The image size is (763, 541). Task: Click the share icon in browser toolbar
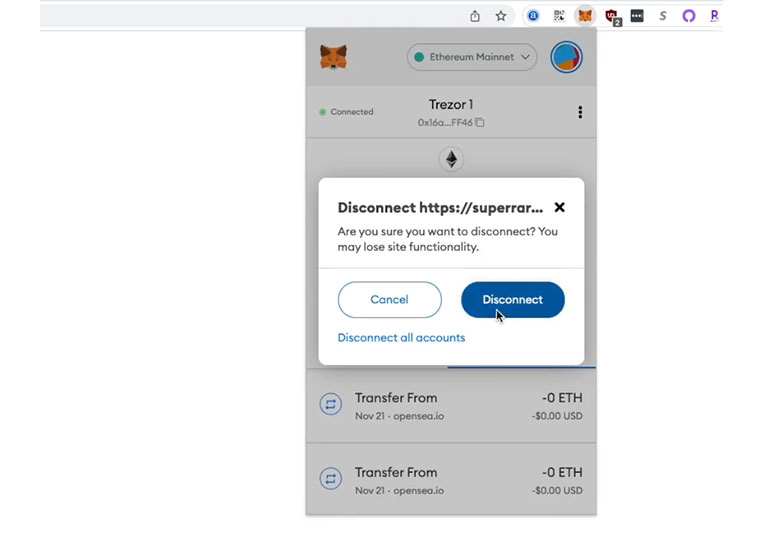point(475,16)
